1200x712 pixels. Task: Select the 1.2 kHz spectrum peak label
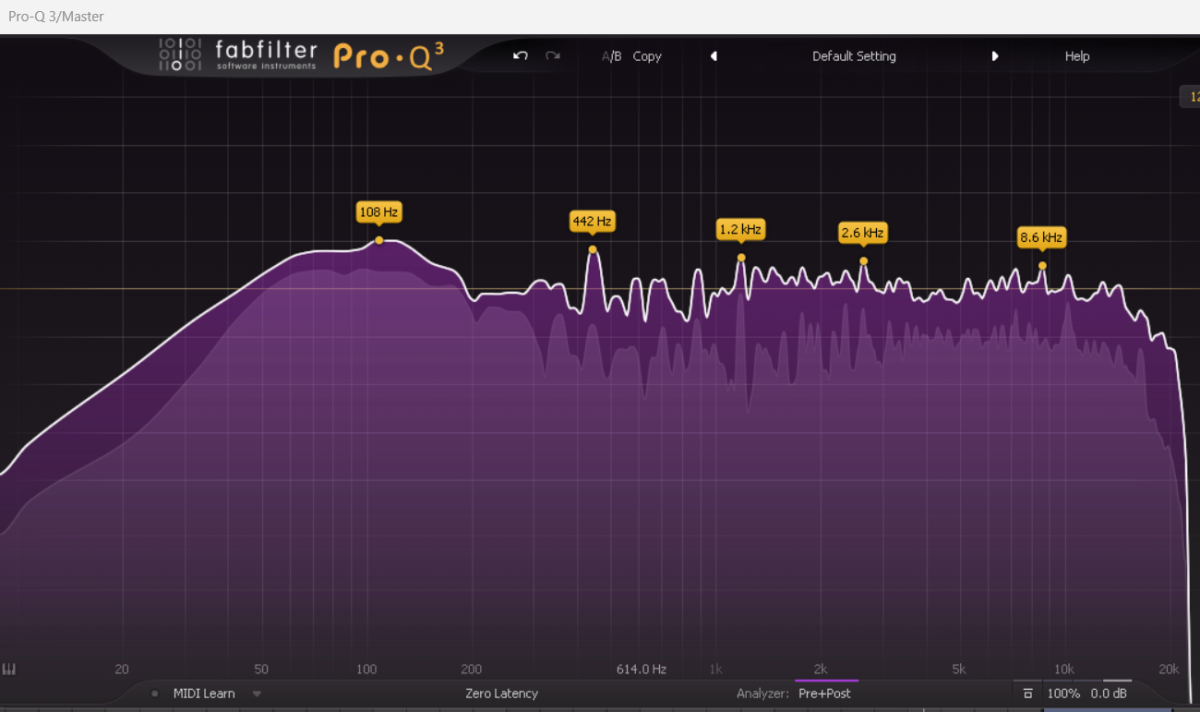[x=740, y=229]
